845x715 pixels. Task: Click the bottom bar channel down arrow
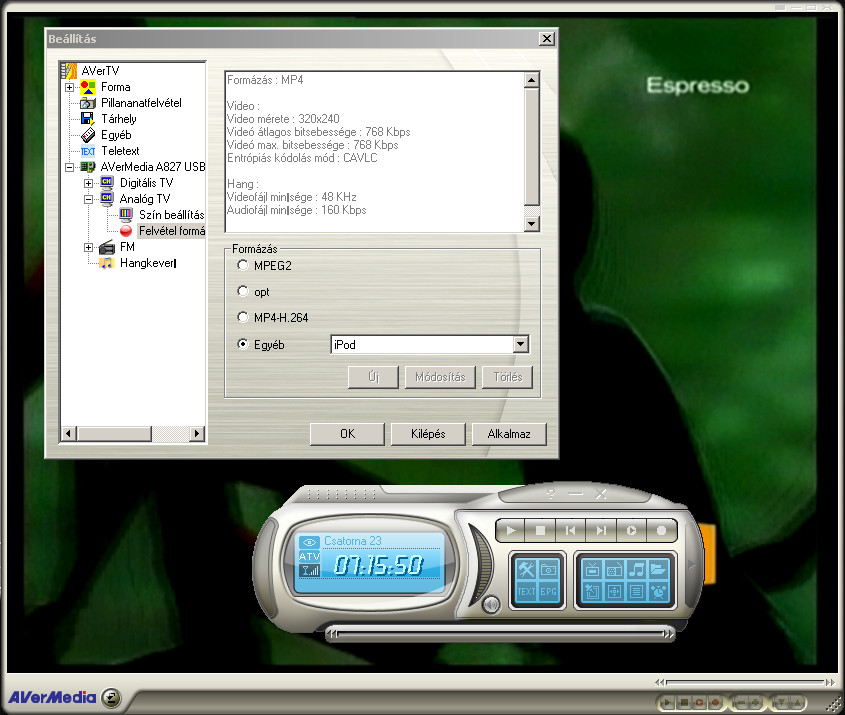tap(781, 703)
